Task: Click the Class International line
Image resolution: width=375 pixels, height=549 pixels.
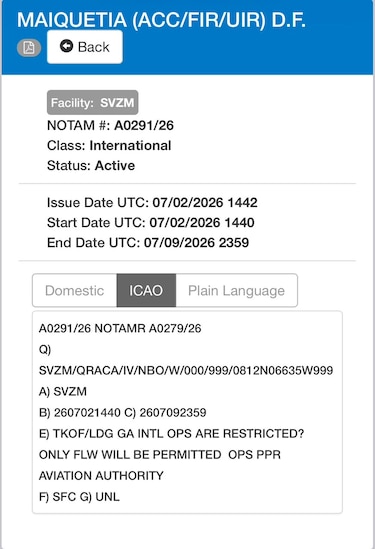Action: (109, 145)
